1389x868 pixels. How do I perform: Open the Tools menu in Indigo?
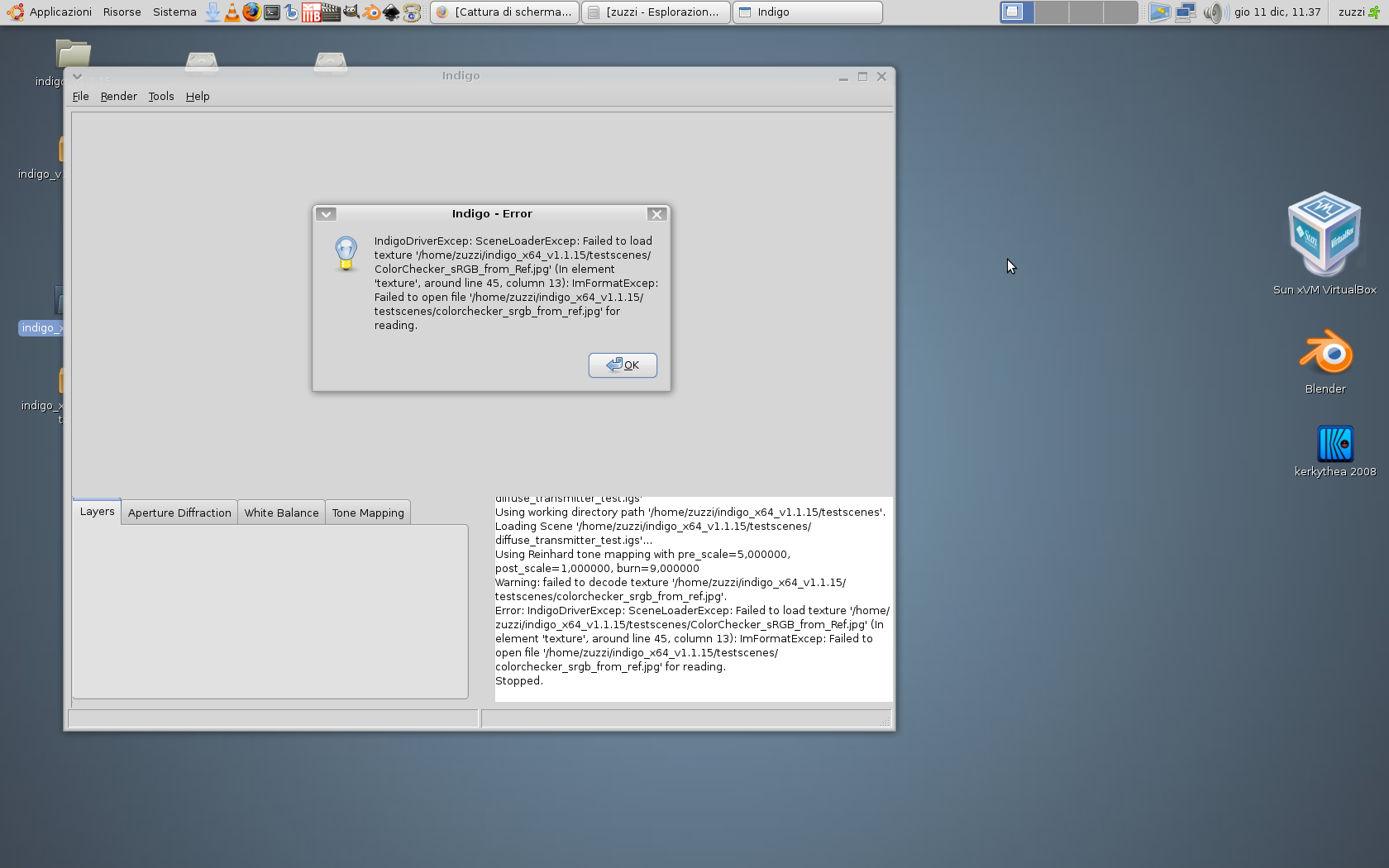coord(160,96)
